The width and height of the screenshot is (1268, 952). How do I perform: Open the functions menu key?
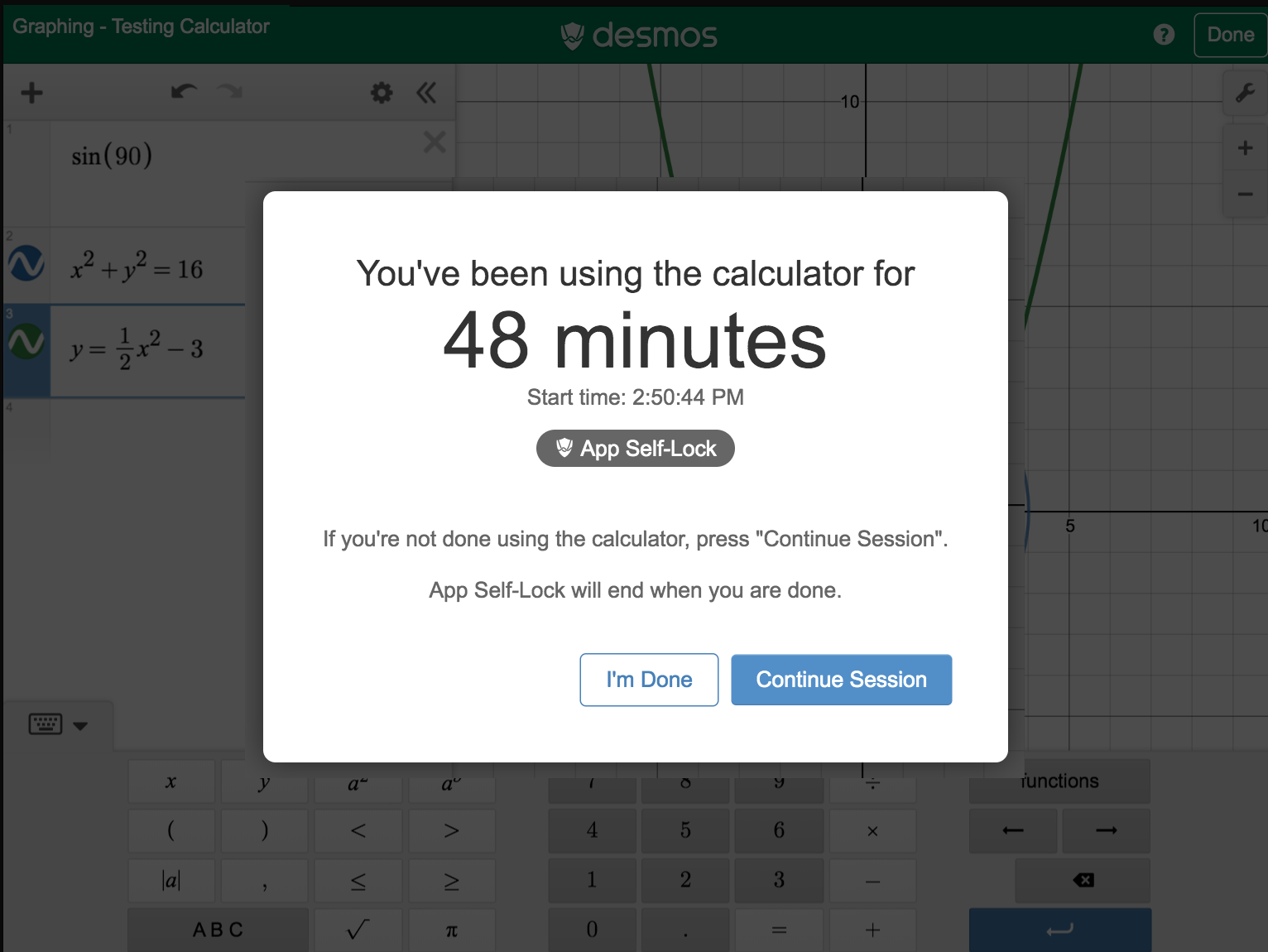1059,781
